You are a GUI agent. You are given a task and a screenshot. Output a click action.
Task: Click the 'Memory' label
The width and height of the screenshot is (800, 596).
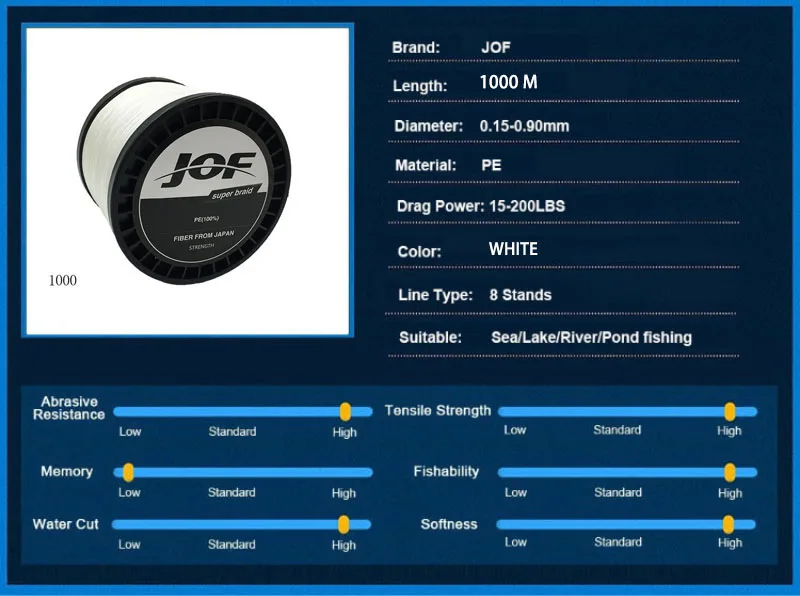click(67, 471)
